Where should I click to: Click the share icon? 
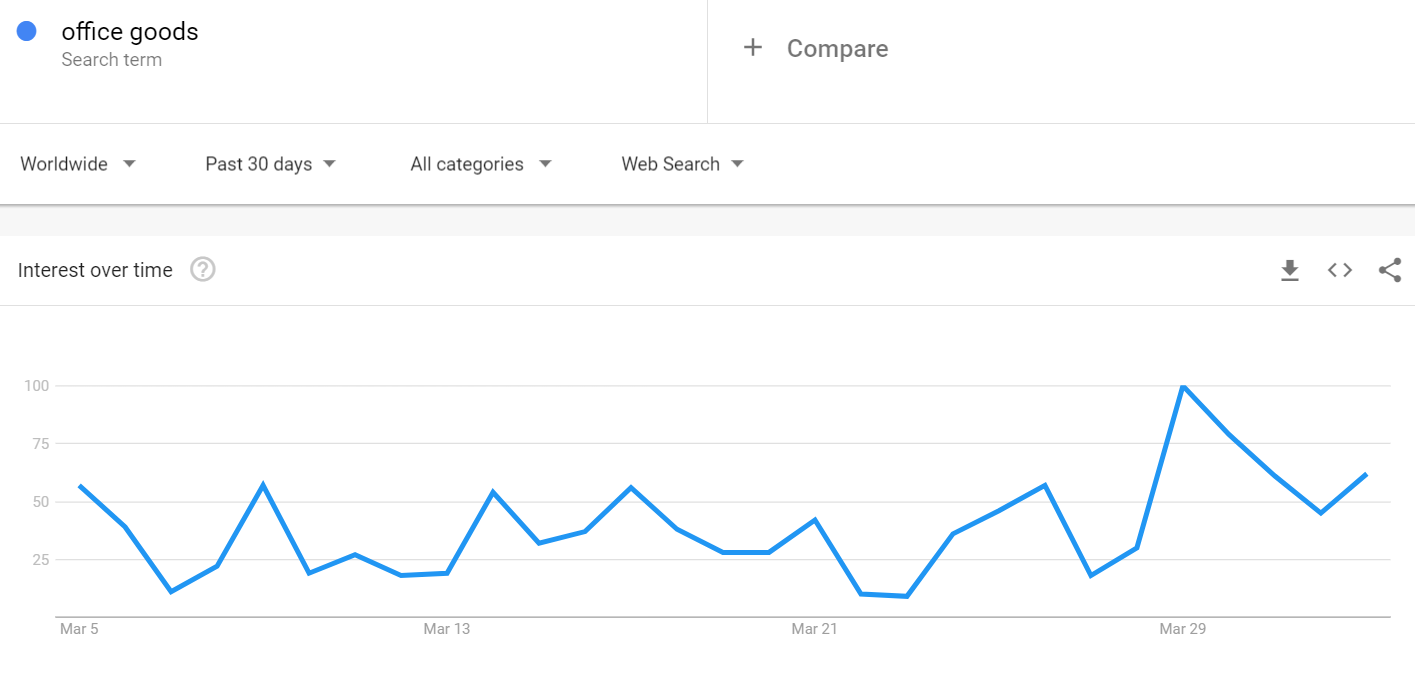(1390, 270)
